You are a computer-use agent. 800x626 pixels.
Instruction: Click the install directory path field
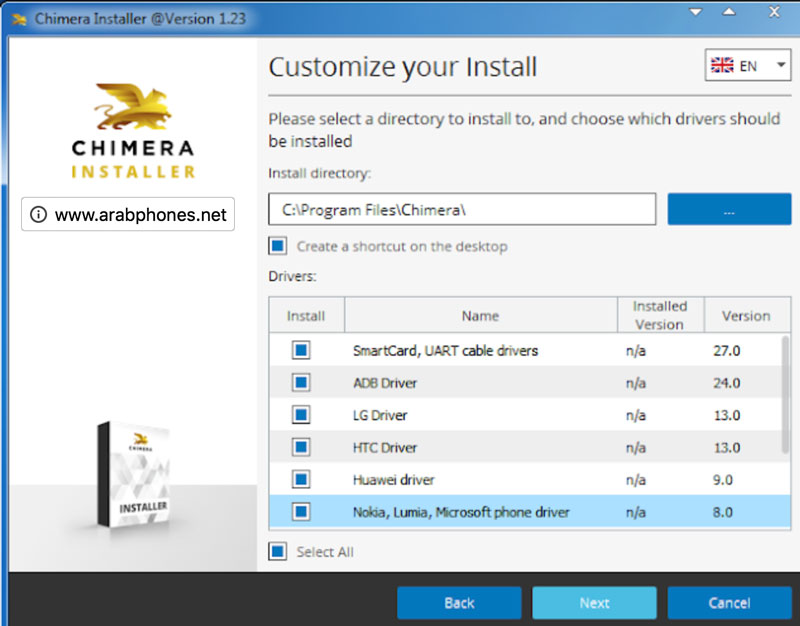pos(462,209)
